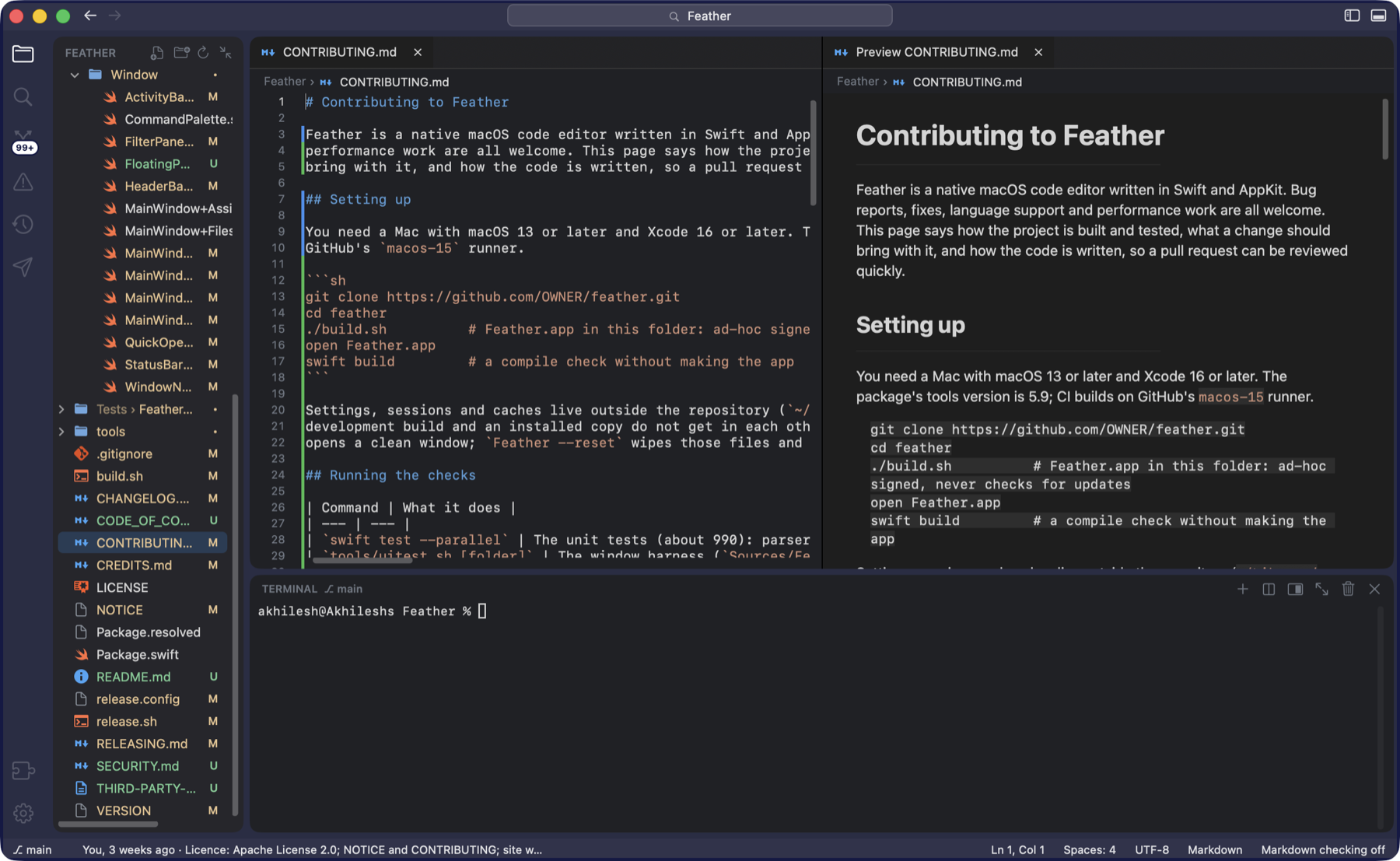Move terminal panel to the side
Image resolution: width=1400 pixels, height=861 pixels.
[x=1295, y=589]
